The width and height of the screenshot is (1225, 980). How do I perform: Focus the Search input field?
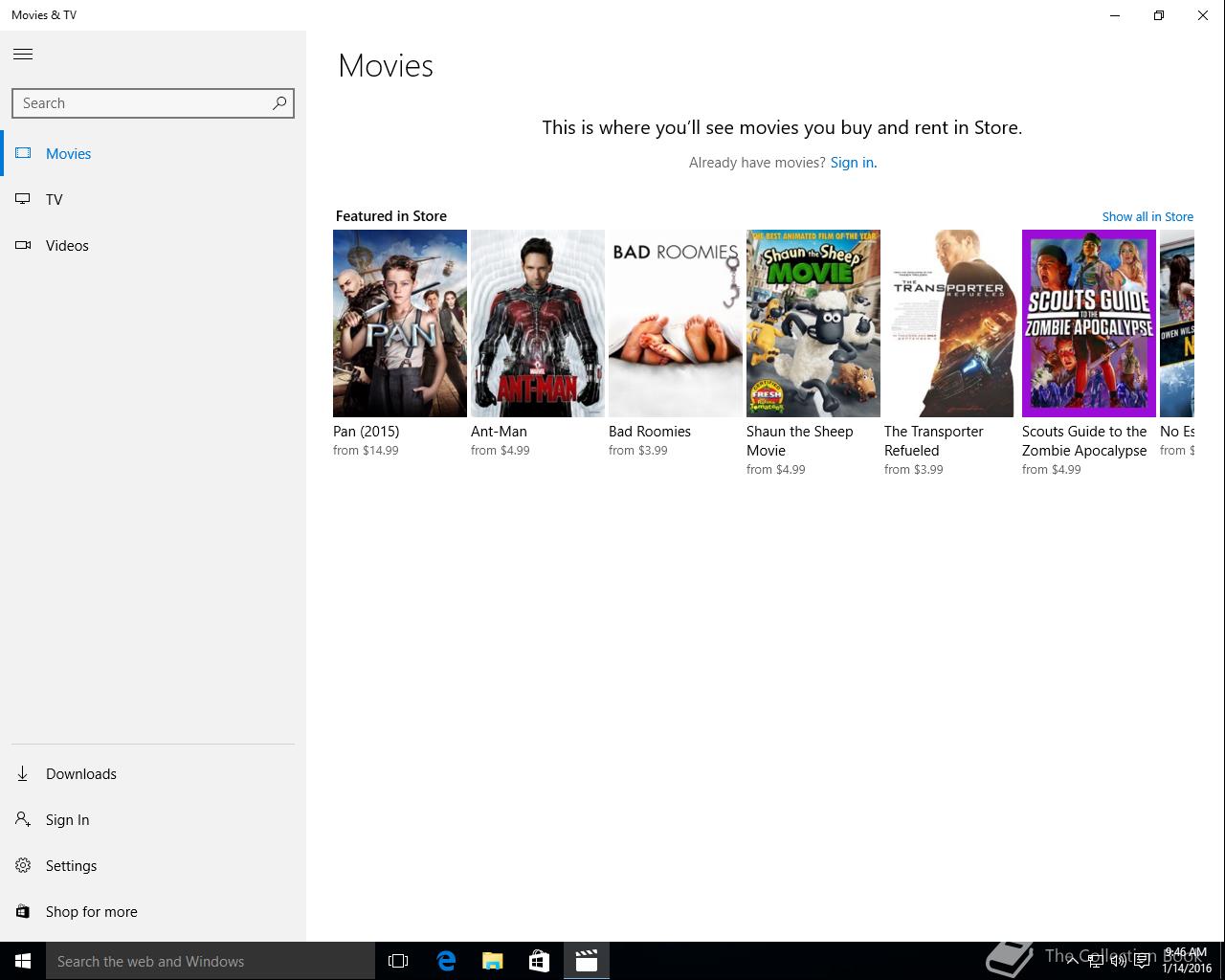[x=153, y=103]
